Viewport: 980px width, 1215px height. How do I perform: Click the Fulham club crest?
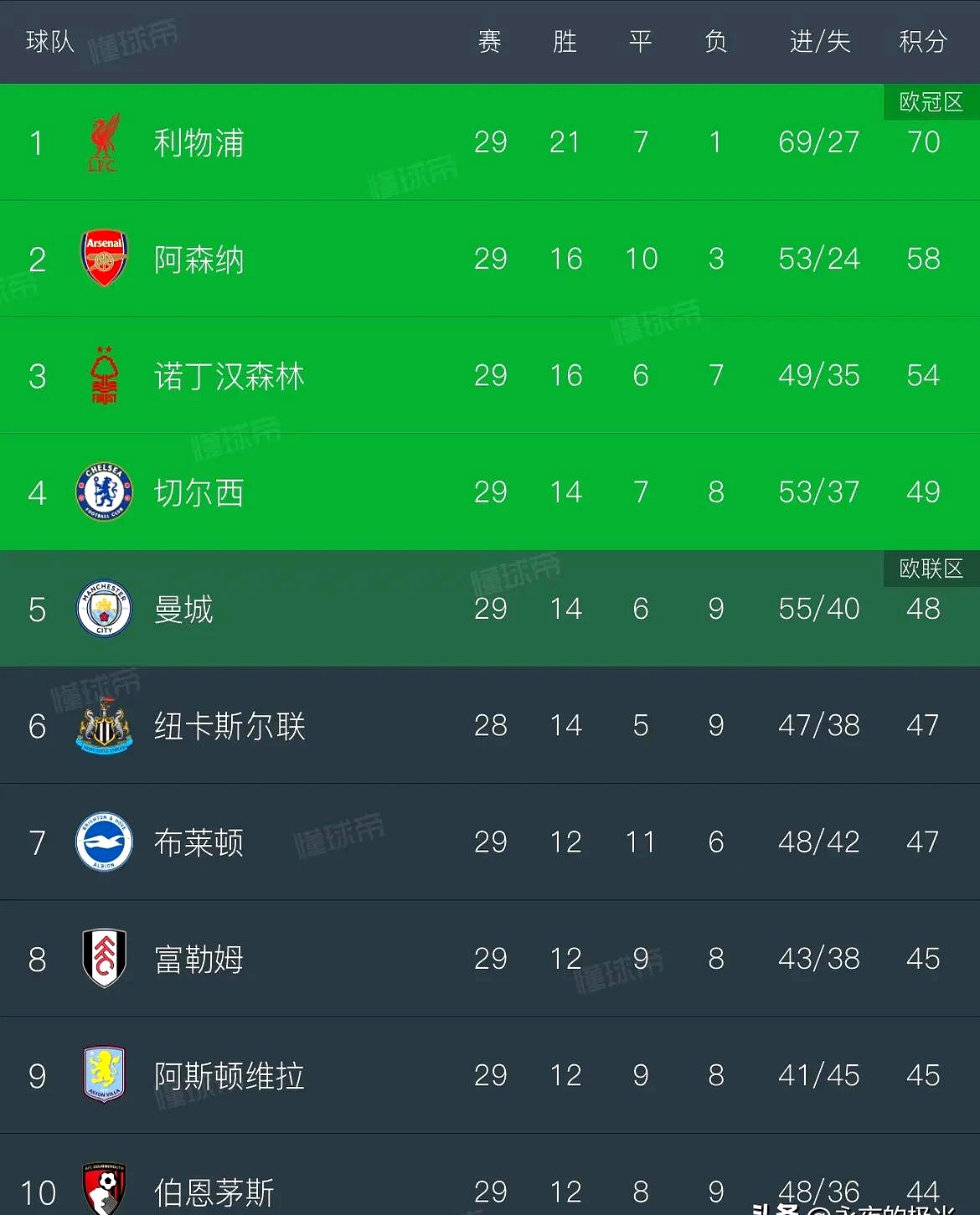click(x=104, y=958)
